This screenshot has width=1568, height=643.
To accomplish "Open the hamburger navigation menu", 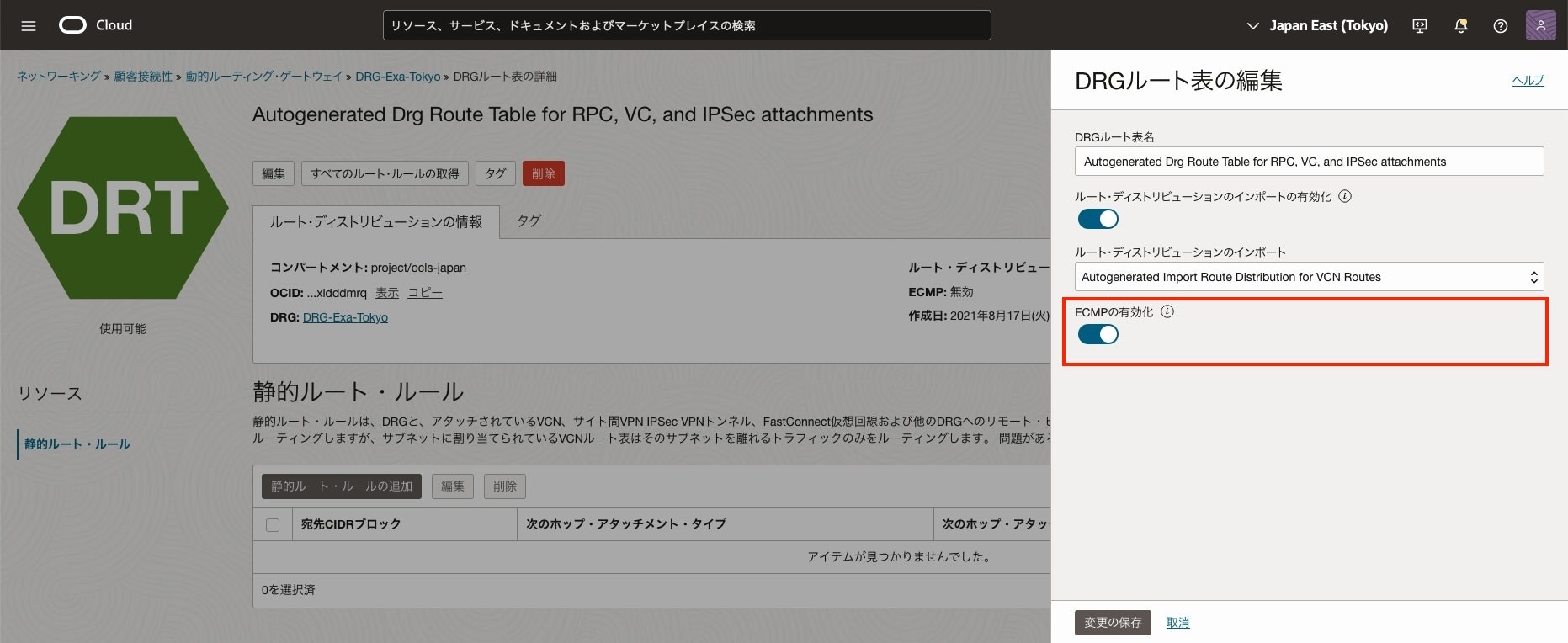I will click(29, 26).
